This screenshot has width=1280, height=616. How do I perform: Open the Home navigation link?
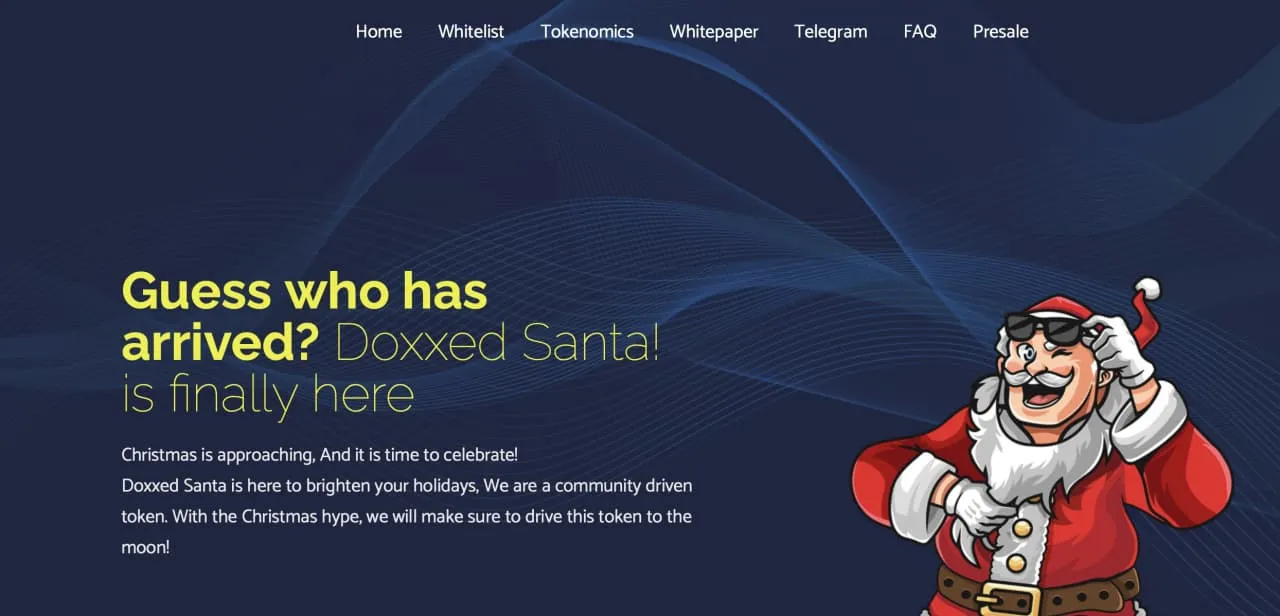[x=378, y=31]
